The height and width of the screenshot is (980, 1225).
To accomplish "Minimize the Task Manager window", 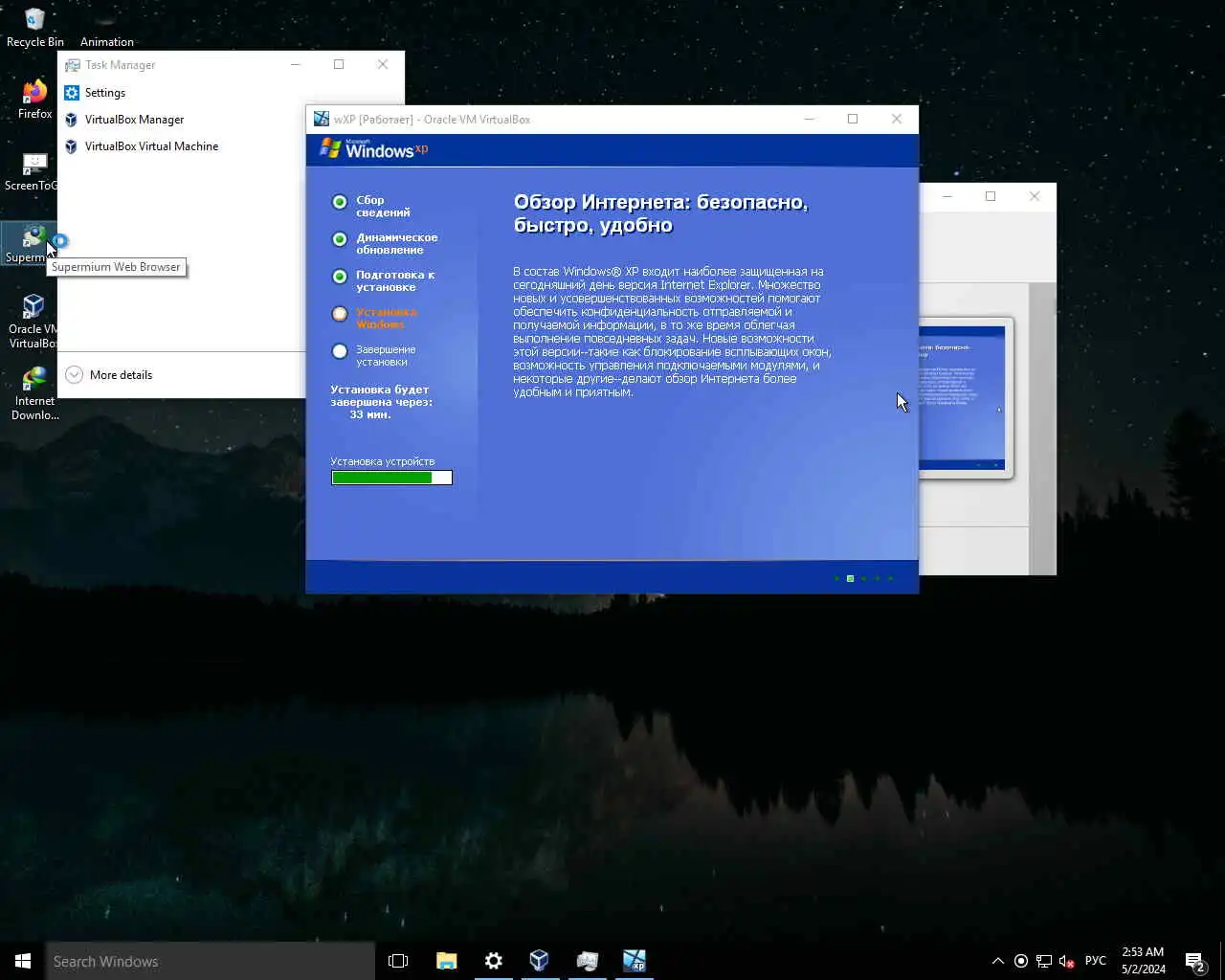I will (296, 64).
